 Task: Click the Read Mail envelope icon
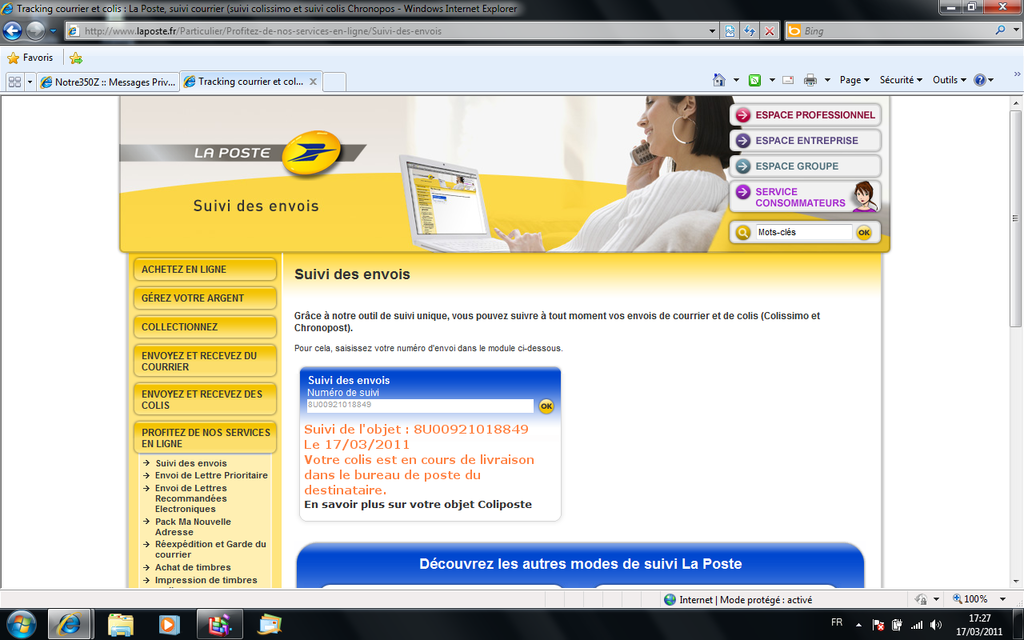point(788,80)
